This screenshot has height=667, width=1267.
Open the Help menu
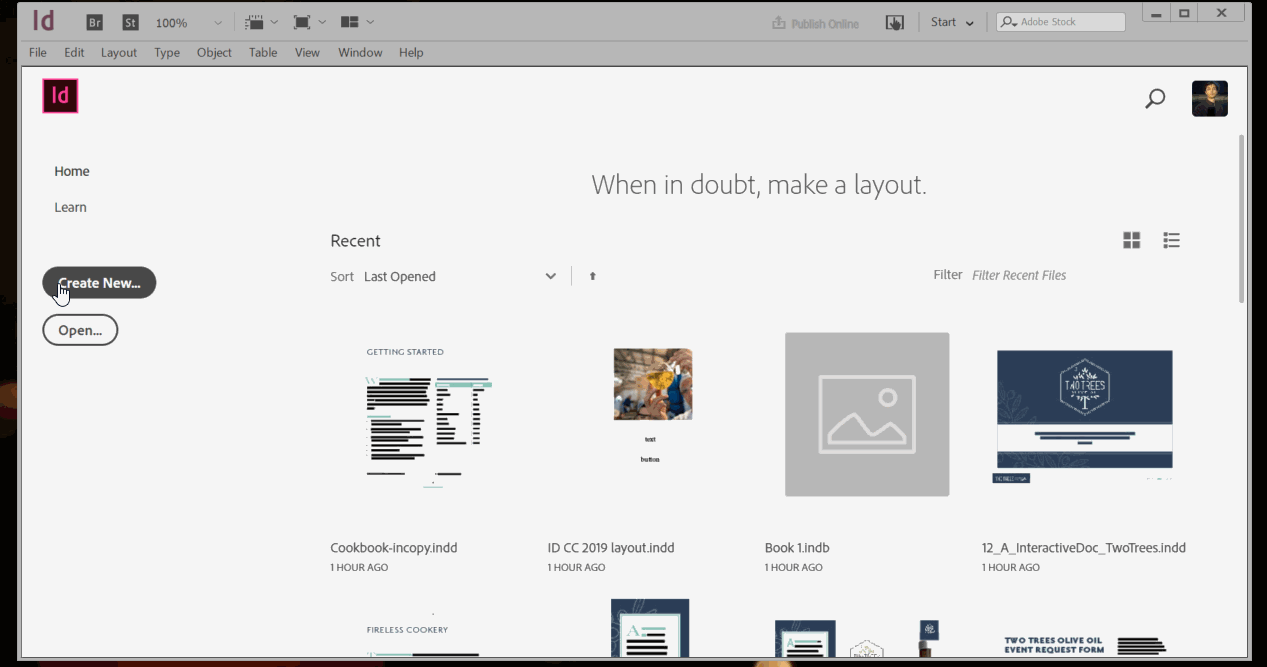click(x=411, y=52)
